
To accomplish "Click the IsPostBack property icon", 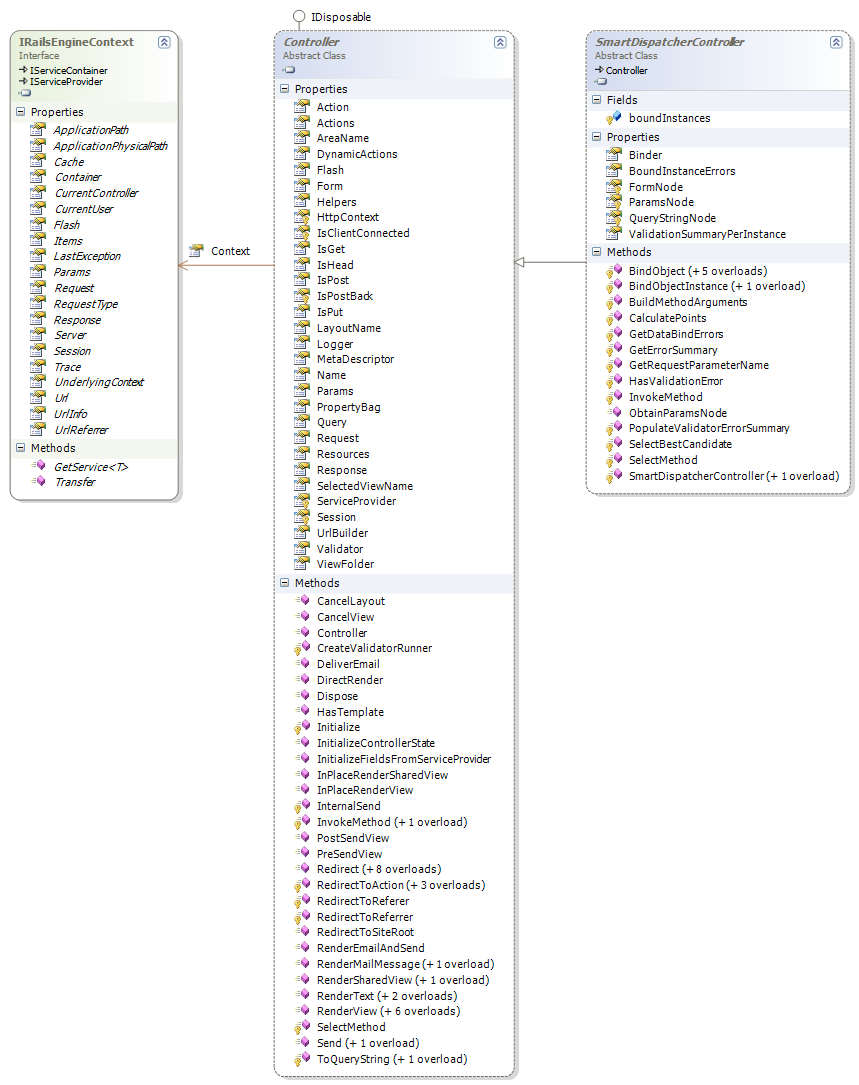I will tap(302, 295).
